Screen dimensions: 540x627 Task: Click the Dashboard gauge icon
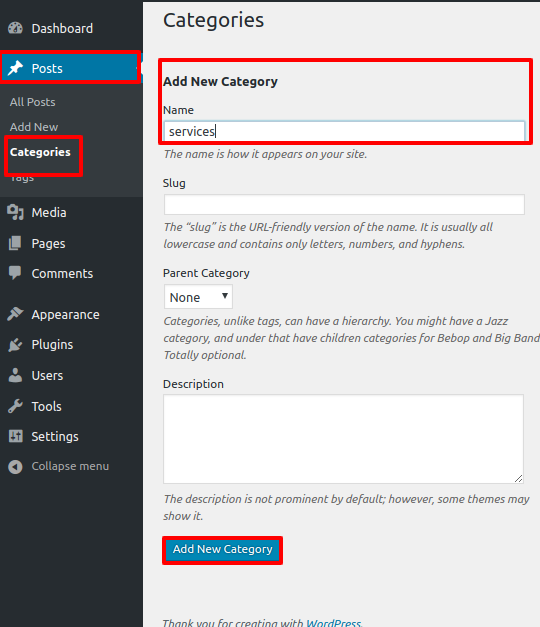coord(16,28)
